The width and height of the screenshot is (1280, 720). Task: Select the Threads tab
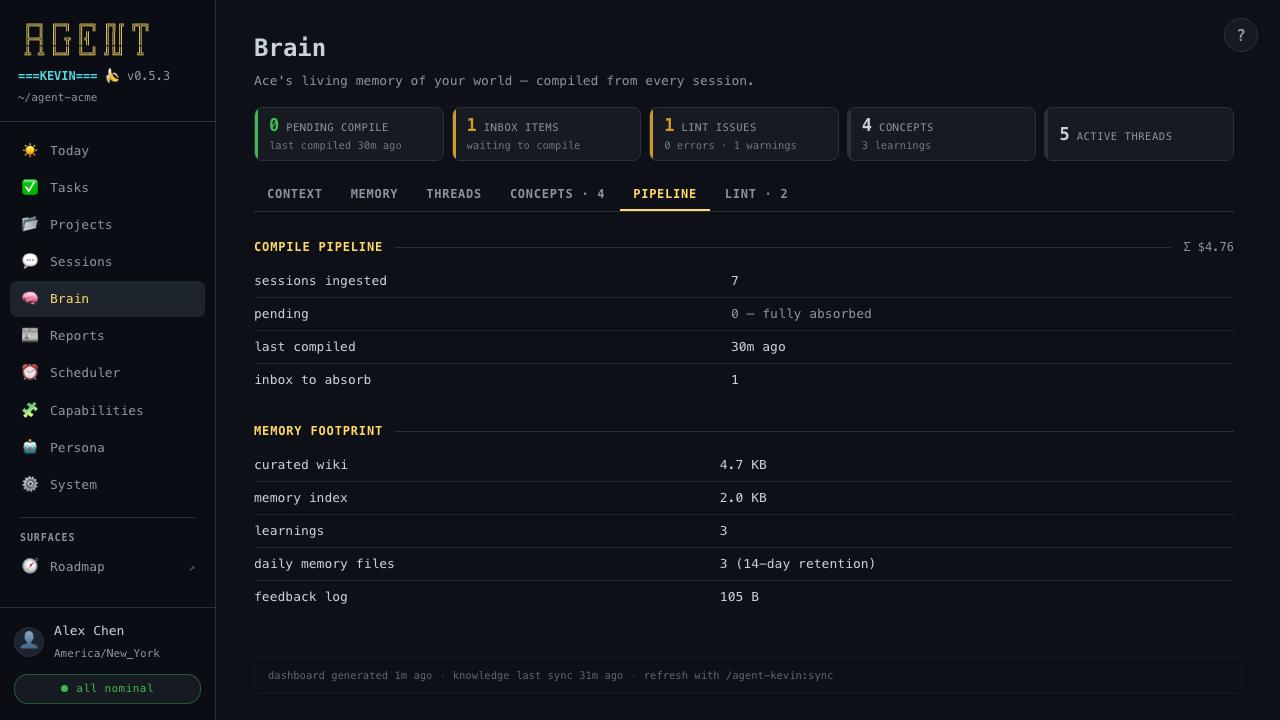click(x=454, y=194)
